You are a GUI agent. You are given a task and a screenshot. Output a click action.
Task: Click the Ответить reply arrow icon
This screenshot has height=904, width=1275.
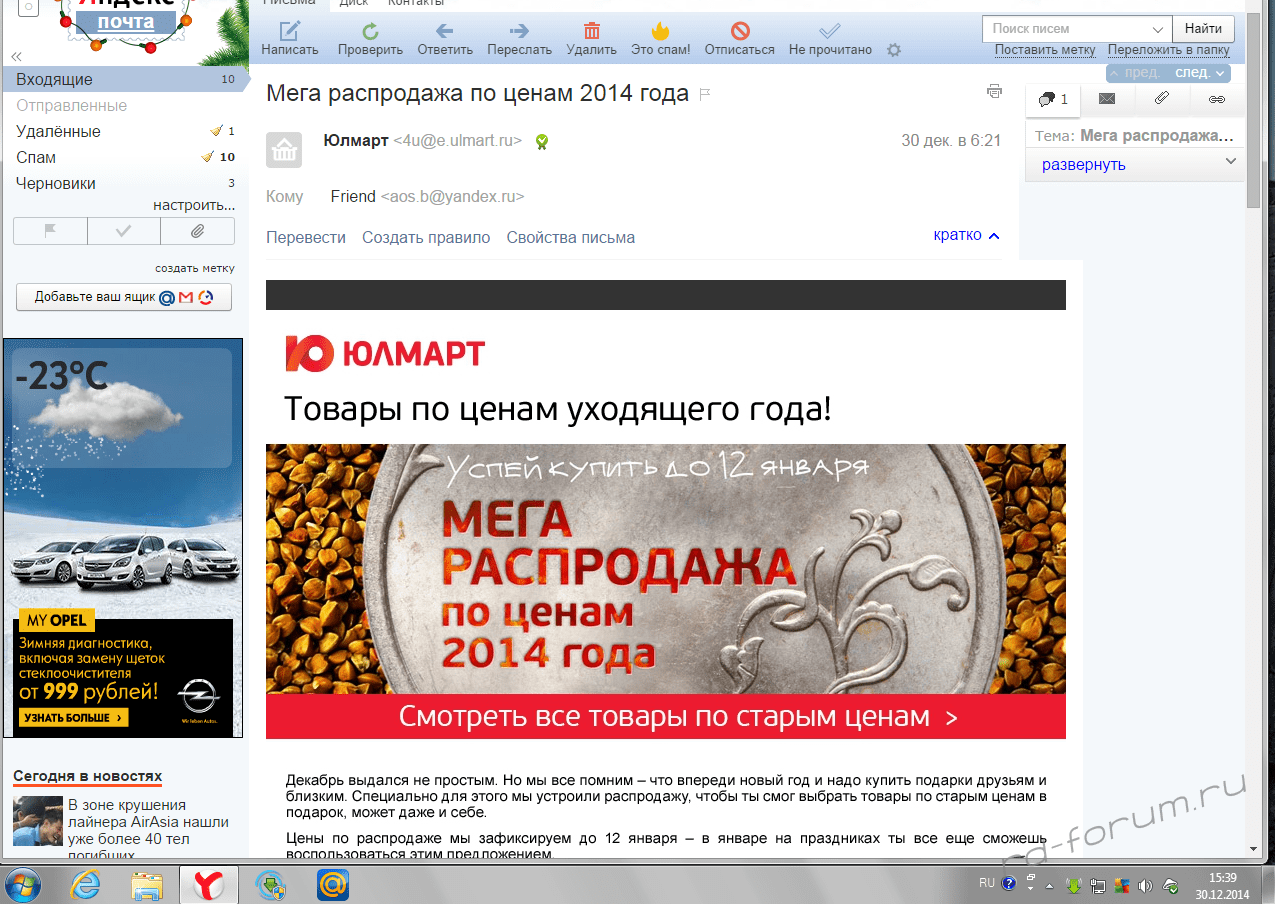pos(445,31)
